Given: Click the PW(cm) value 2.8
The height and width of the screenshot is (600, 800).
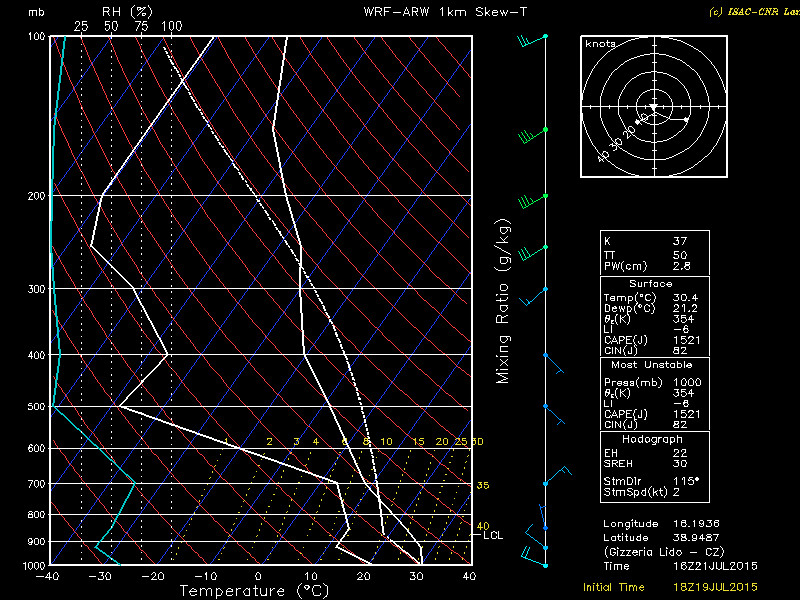Looking at the screenshot, I should (x=682, y=266).
